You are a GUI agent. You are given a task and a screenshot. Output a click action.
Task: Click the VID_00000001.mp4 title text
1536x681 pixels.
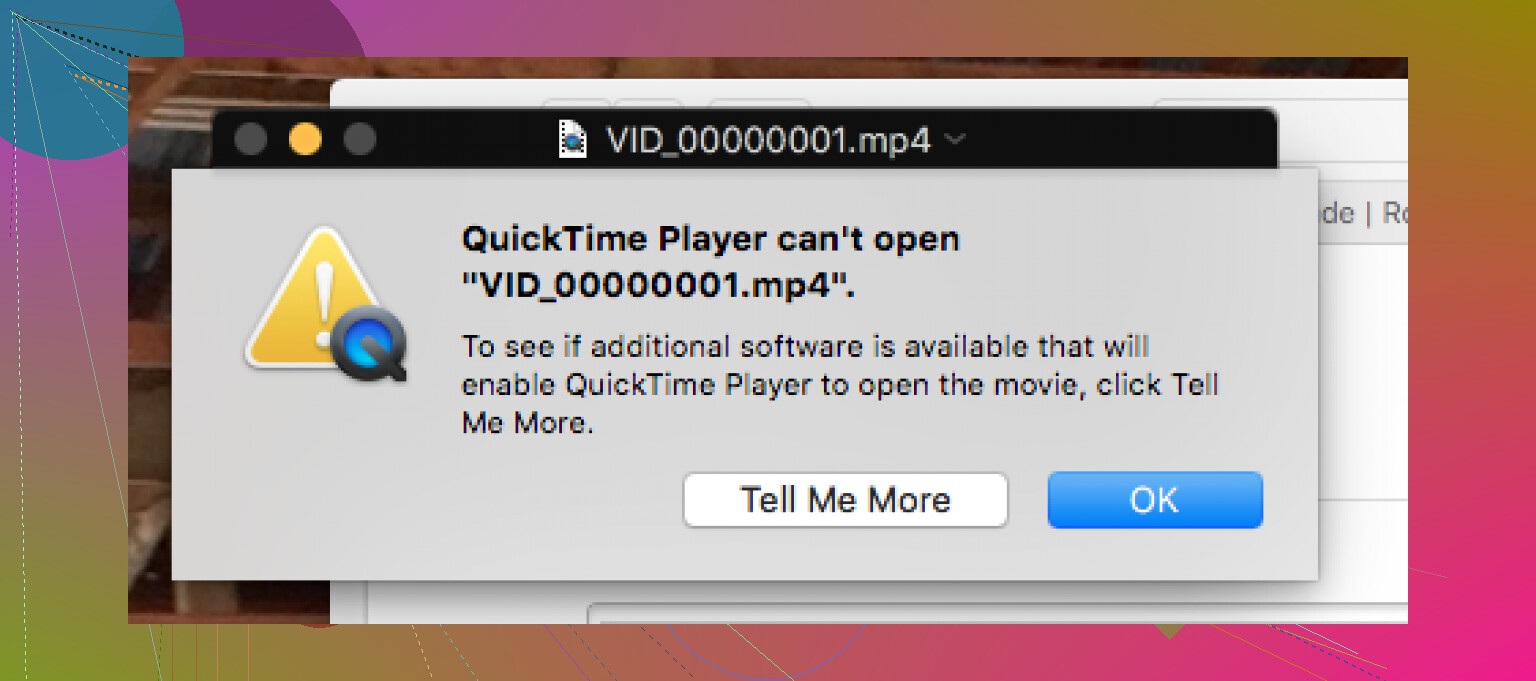[x=770, y=140]
